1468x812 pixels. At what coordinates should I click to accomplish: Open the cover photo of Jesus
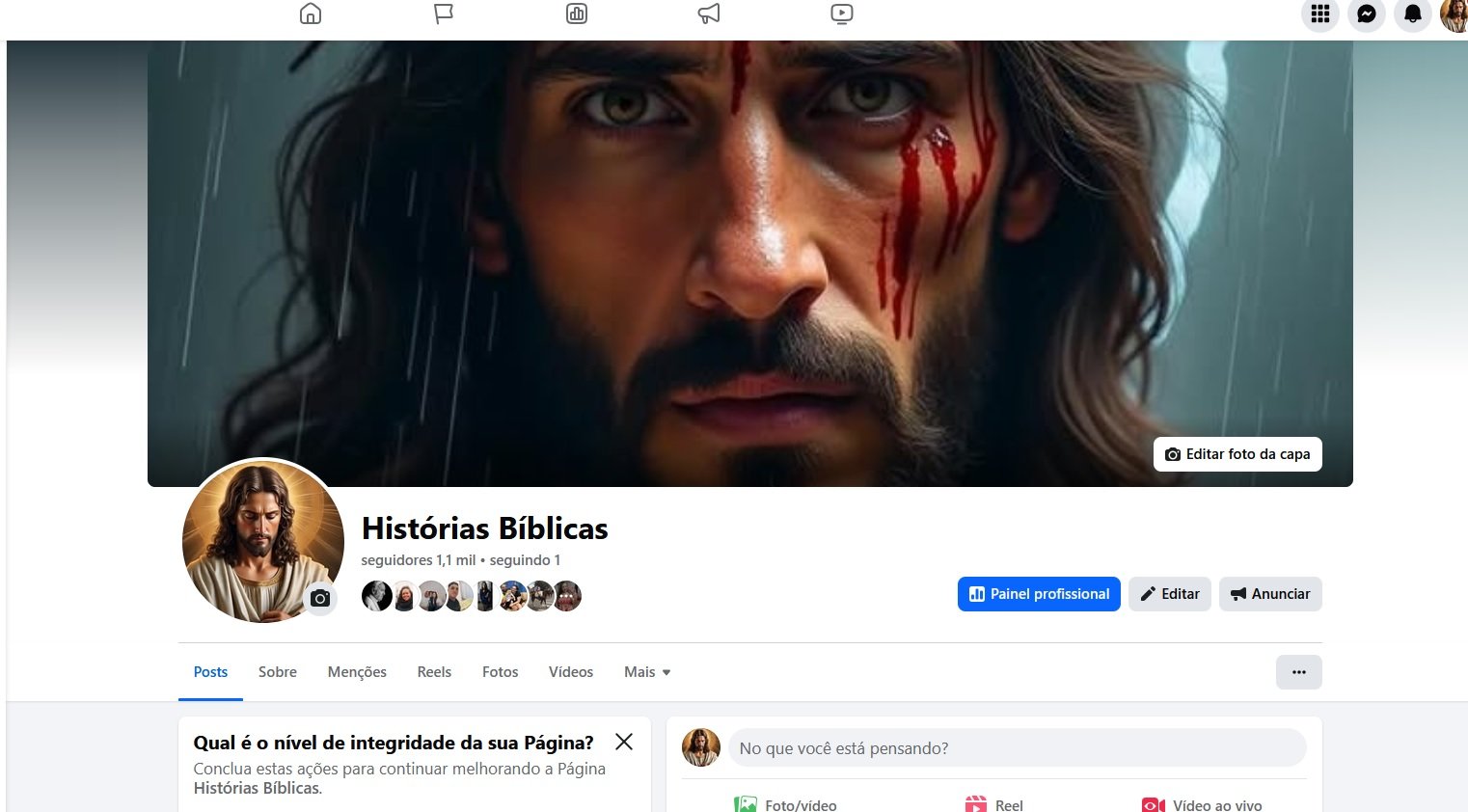click(750, 263)
